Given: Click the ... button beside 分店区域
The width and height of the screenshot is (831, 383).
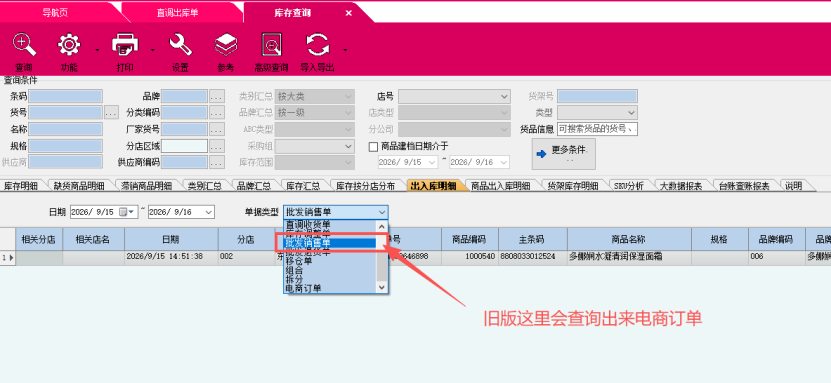Looking at the screenshot, I should coord(217,146).
